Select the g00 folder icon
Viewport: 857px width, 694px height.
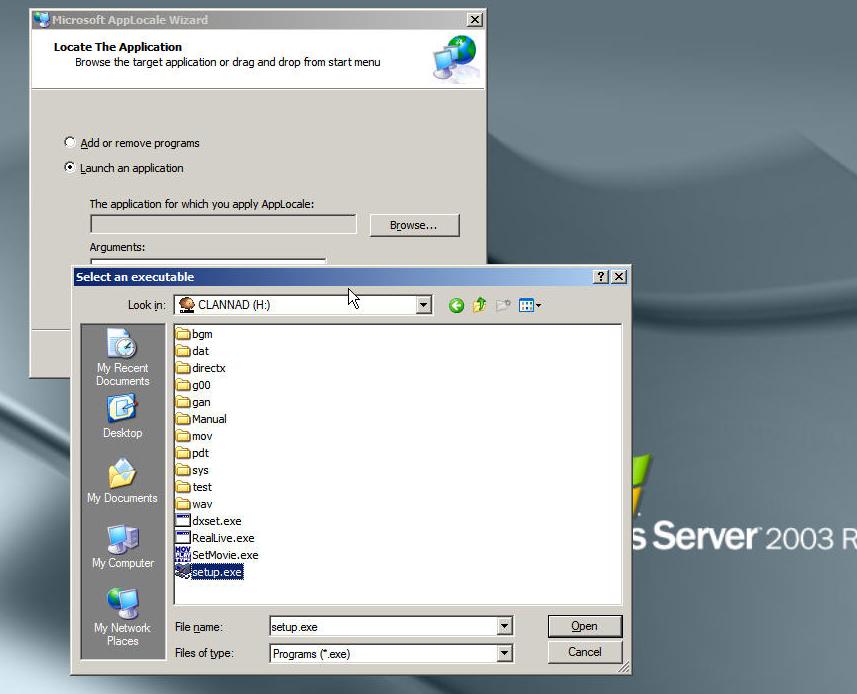[x=183, y=385]
